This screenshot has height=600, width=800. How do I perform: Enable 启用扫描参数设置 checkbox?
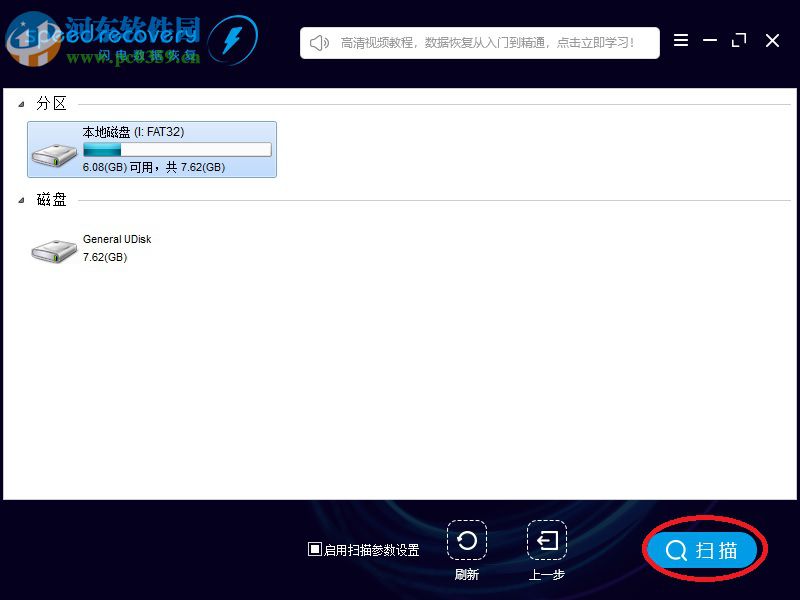coord(315,549)
